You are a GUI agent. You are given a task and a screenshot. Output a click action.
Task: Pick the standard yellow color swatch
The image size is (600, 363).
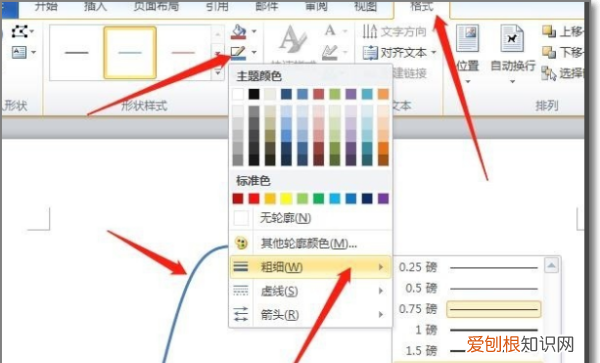(x=286, y=199)
